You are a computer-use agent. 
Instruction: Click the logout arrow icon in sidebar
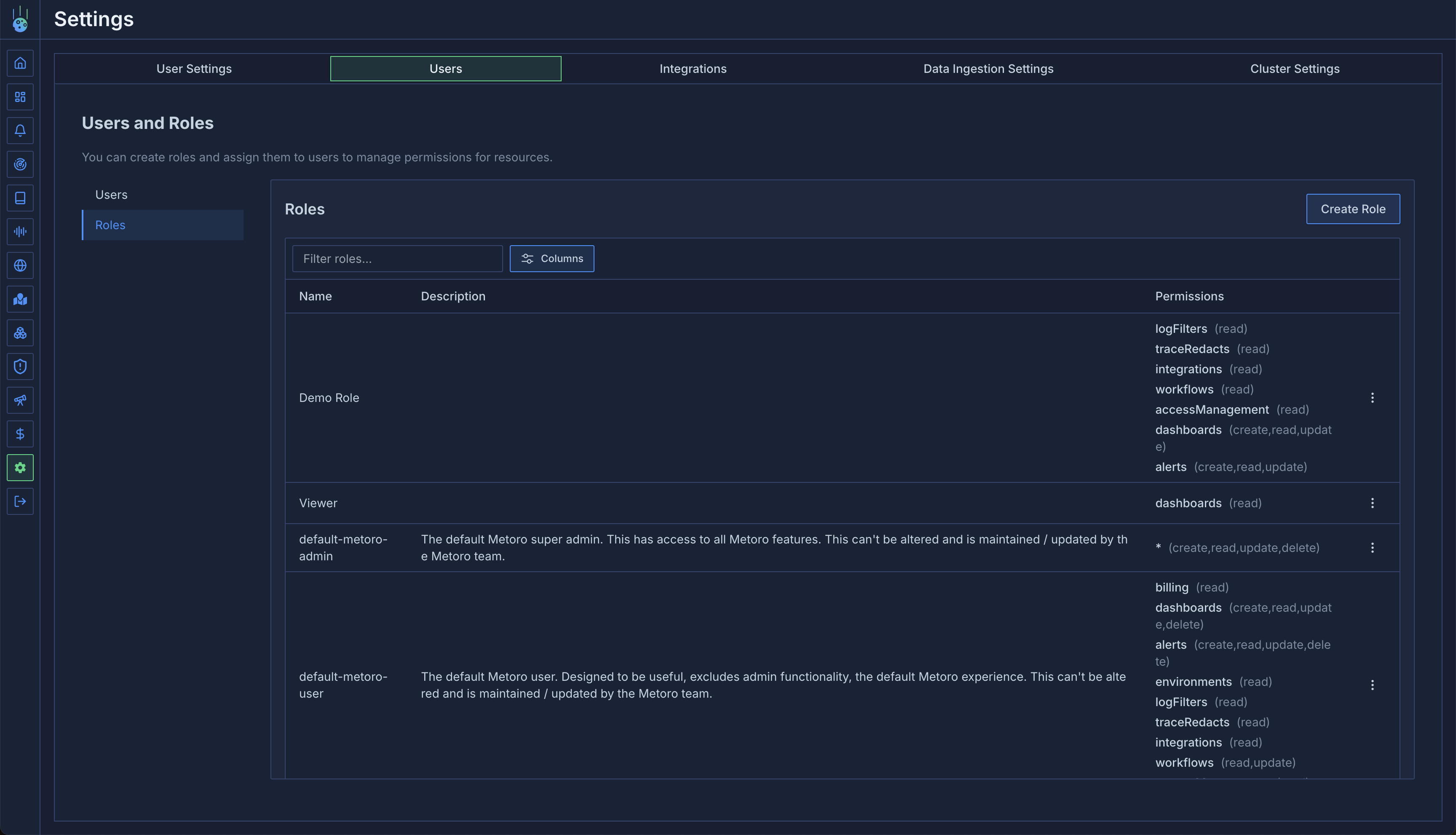(20, 501)
